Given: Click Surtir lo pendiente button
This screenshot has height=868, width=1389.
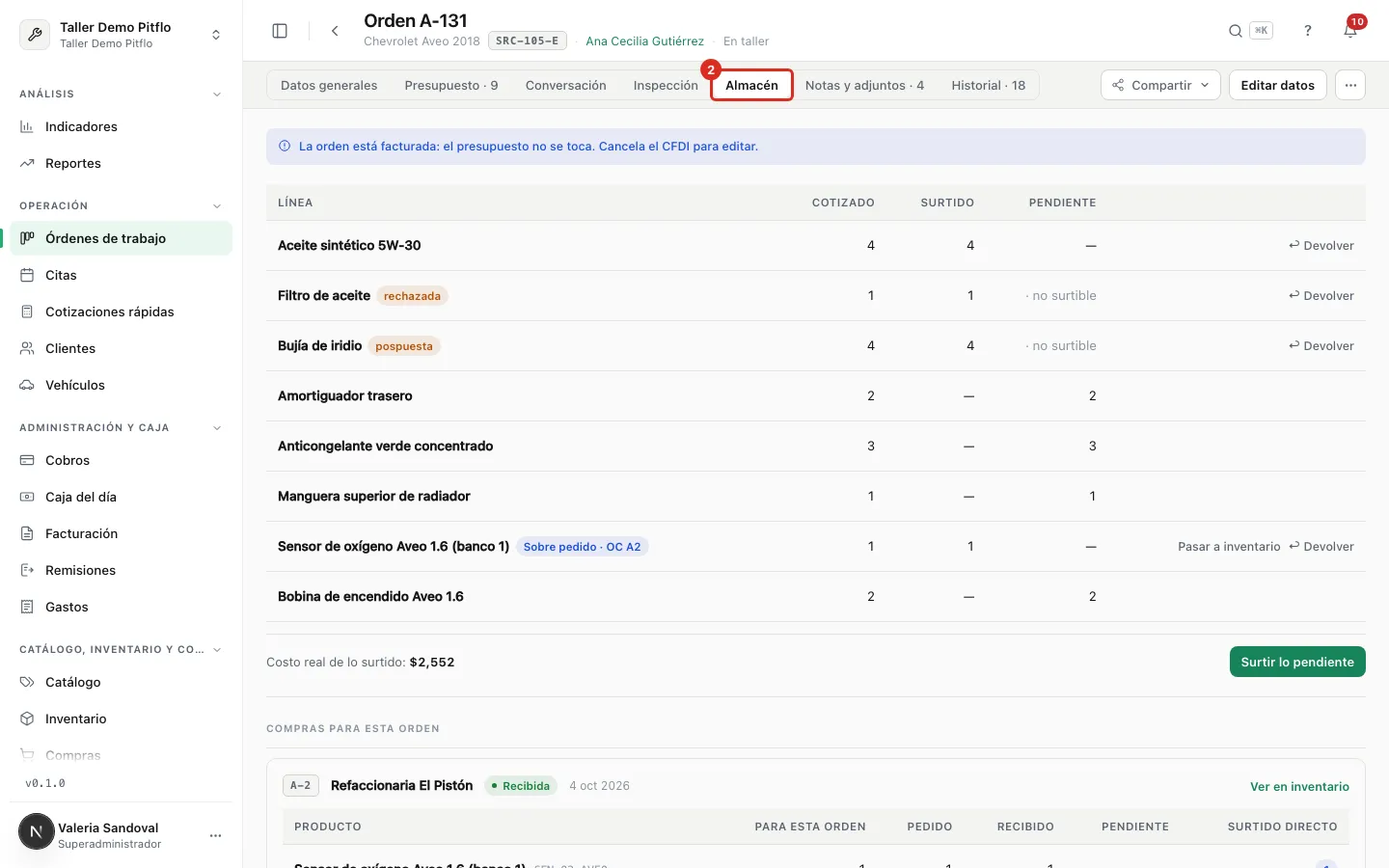Looking at the screenshot, I should pyautogui.click(x=1297, y=662).
